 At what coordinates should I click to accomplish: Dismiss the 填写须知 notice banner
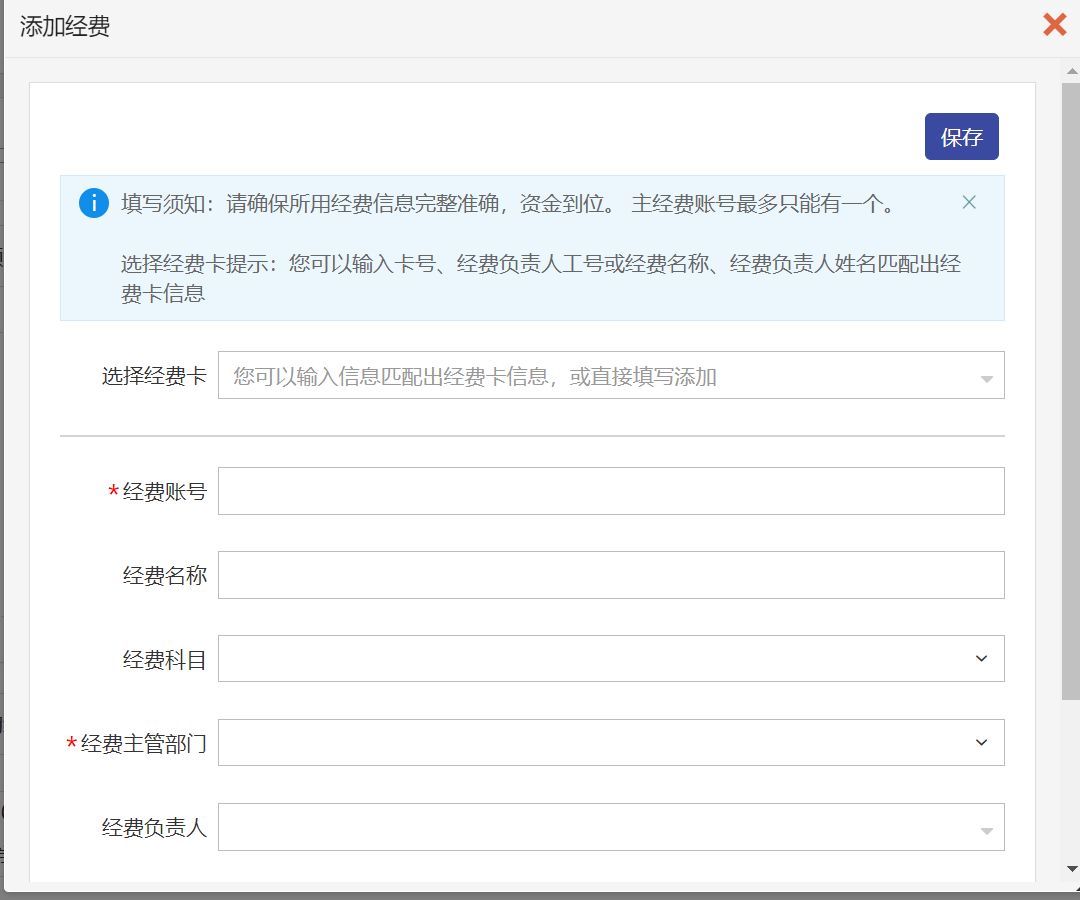(968, 203)
